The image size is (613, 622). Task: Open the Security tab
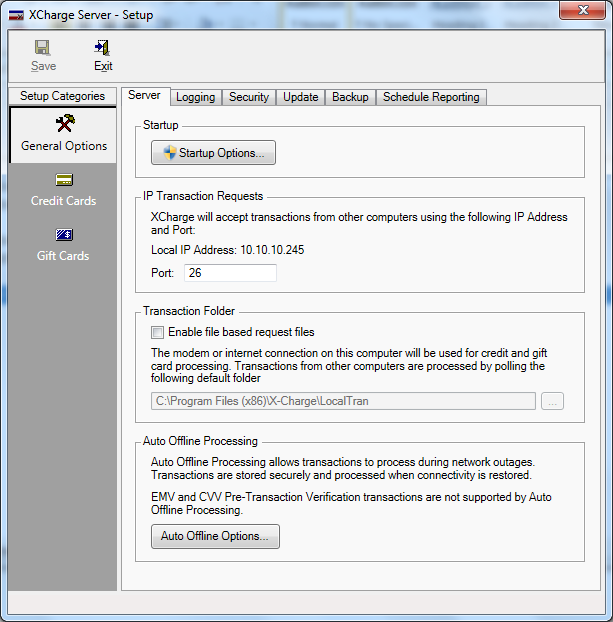249,97
